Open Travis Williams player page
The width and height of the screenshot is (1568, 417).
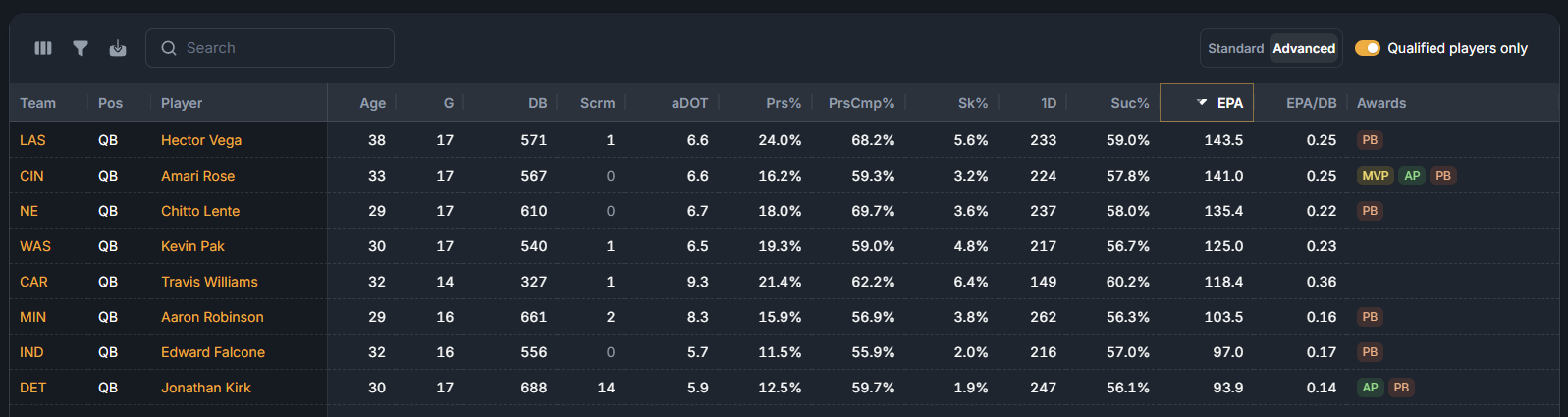[x=209, y=282]
